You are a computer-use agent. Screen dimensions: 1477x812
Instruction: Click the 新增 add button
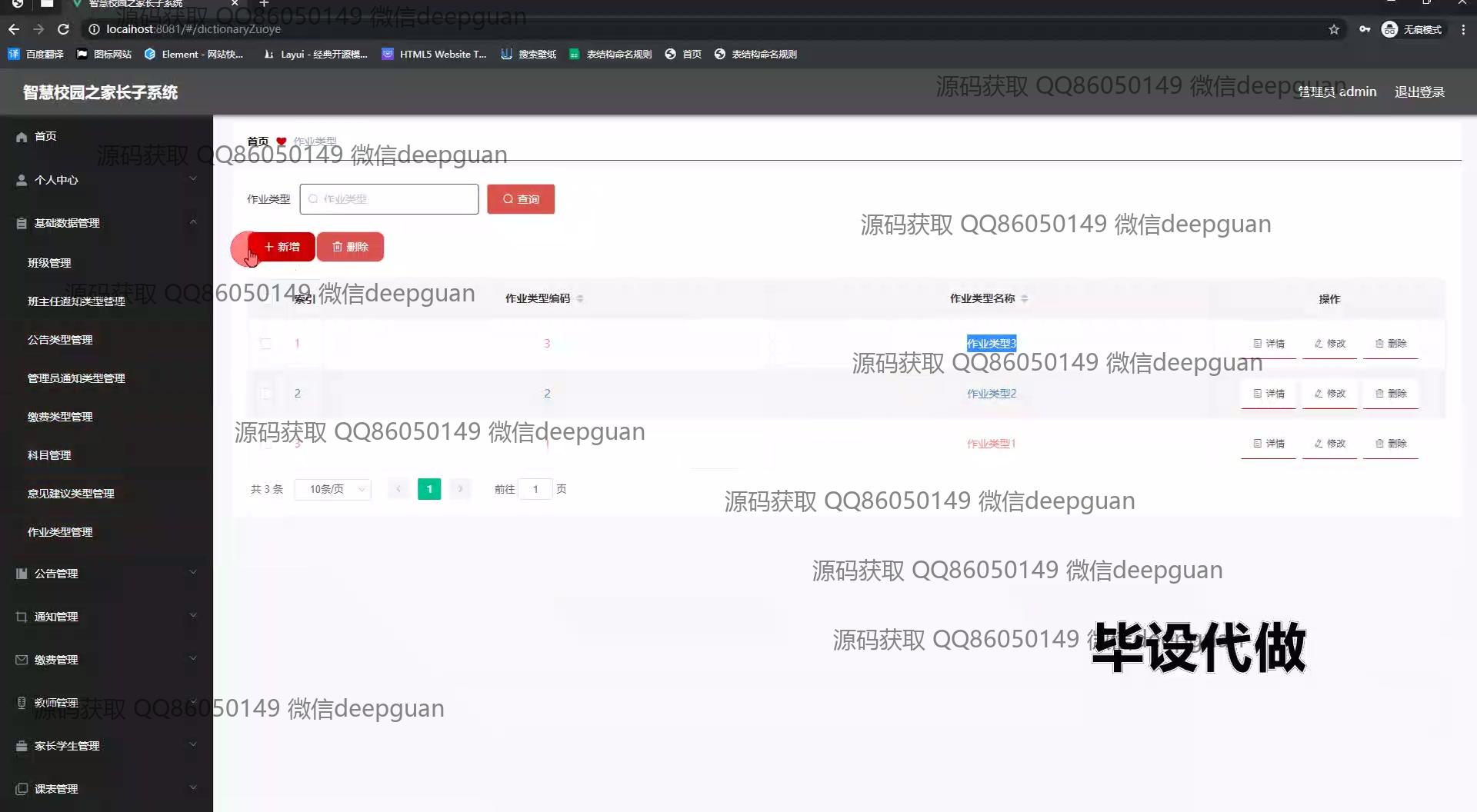[x=282, y=247]
